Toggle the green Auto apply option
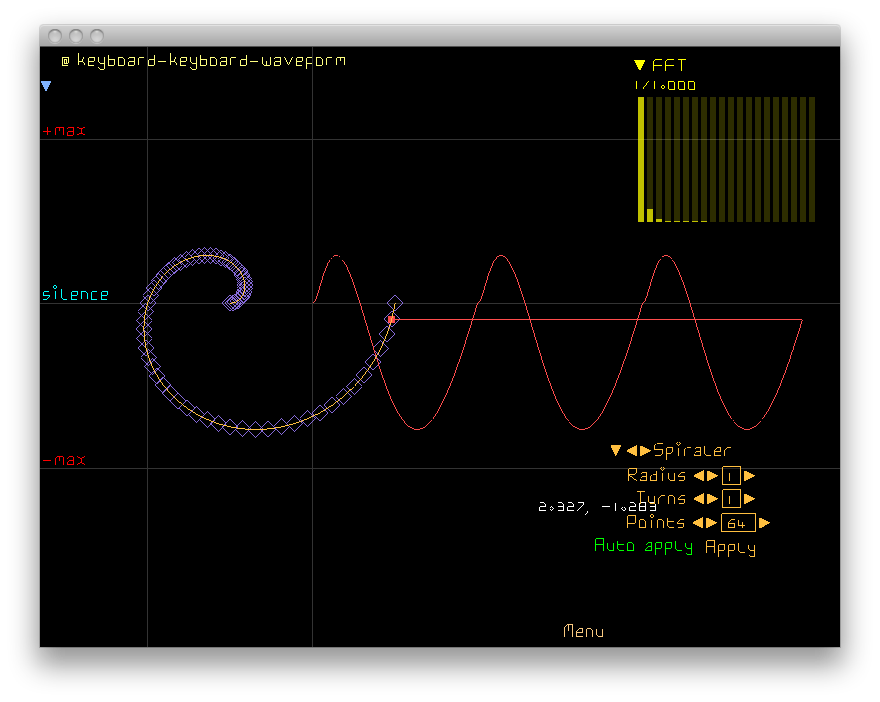 643,546
